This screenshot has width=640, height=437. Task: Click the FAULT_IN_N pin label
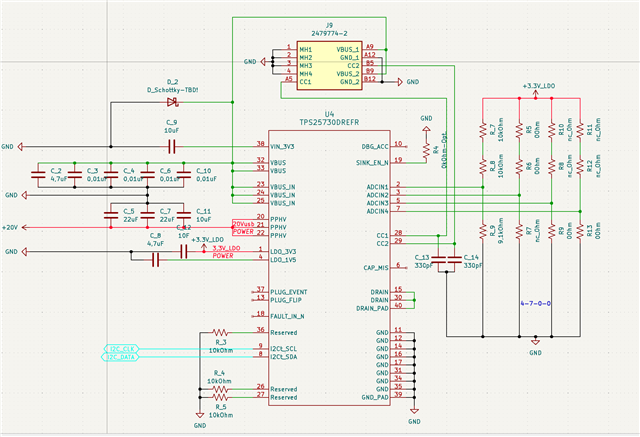pyautogui.click(x=287, y=316)
